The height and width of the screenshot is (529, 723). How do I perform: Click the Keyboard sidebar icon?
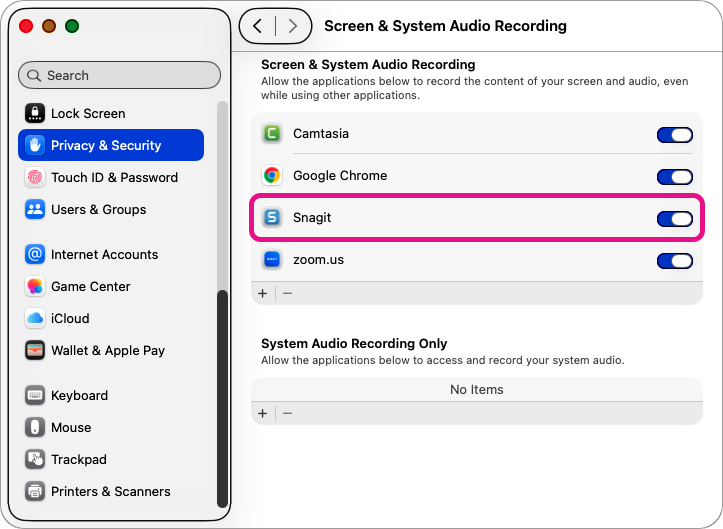pos(35,395)
